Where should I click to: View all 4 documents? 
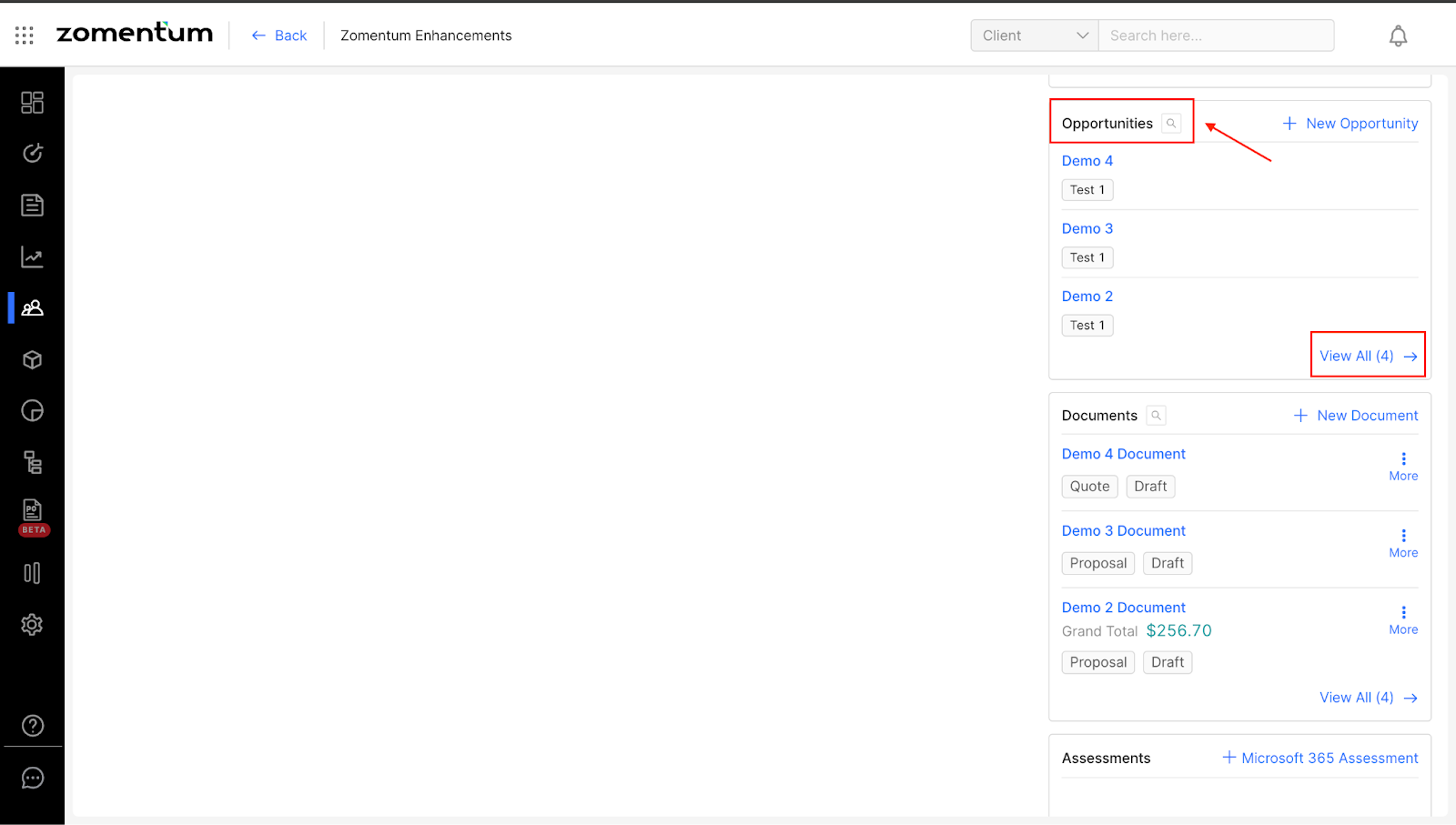(1369, 698)
